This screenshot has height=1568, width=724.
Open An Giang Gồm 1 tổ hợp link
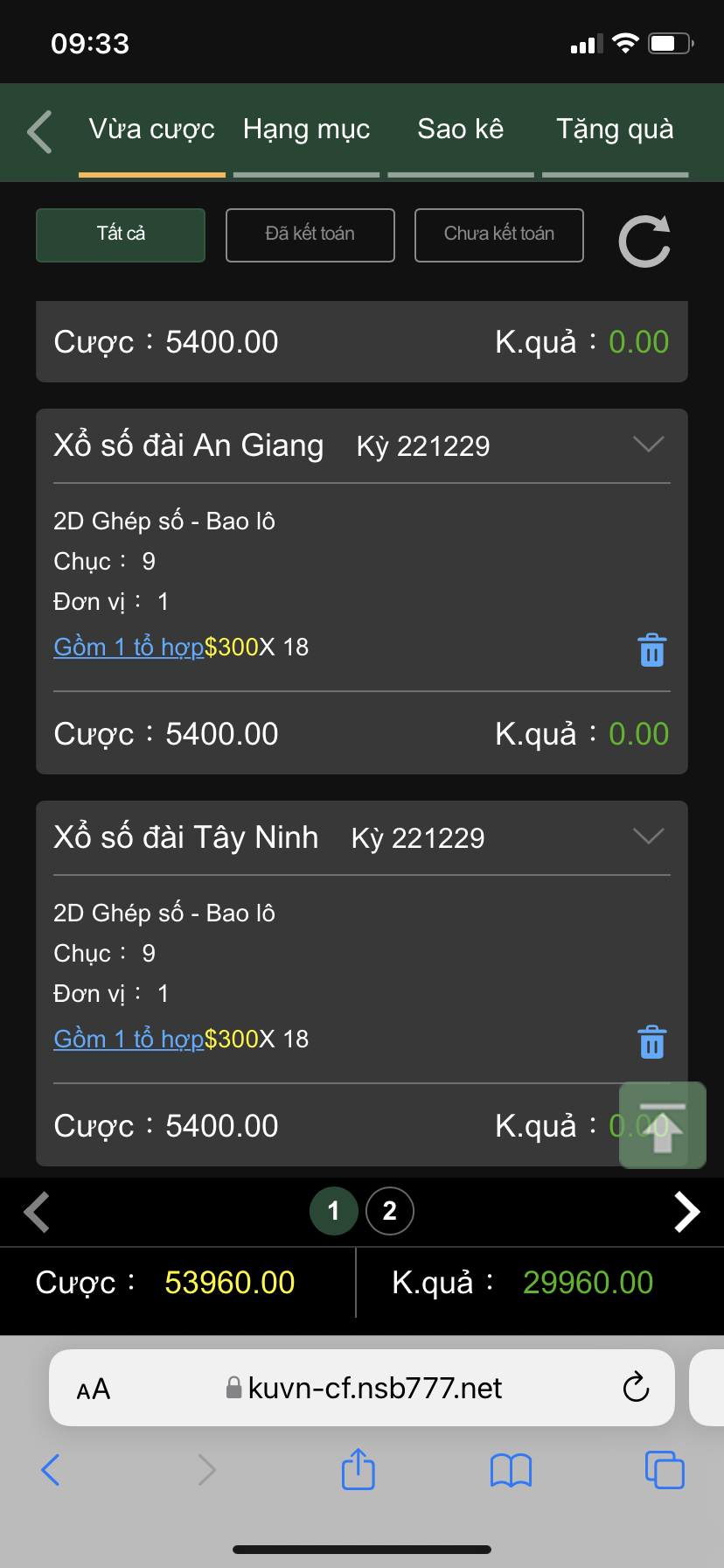point(129,647)
